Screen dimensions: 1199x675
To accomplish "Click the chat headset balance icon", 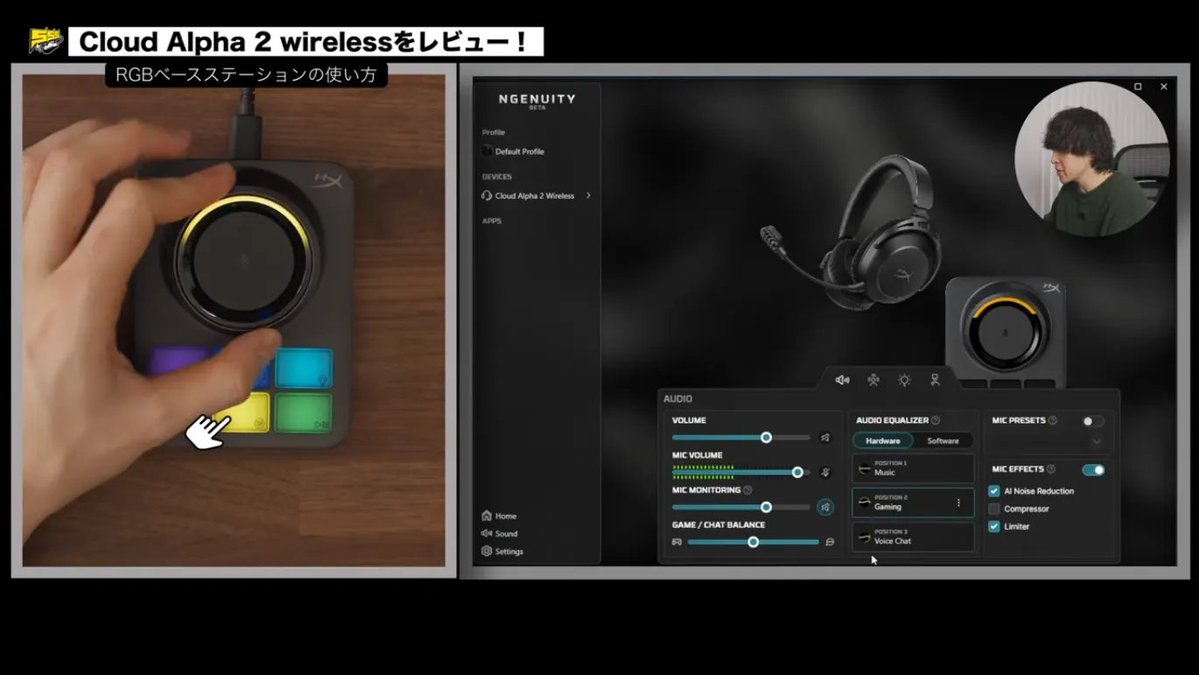I will 830,542.
